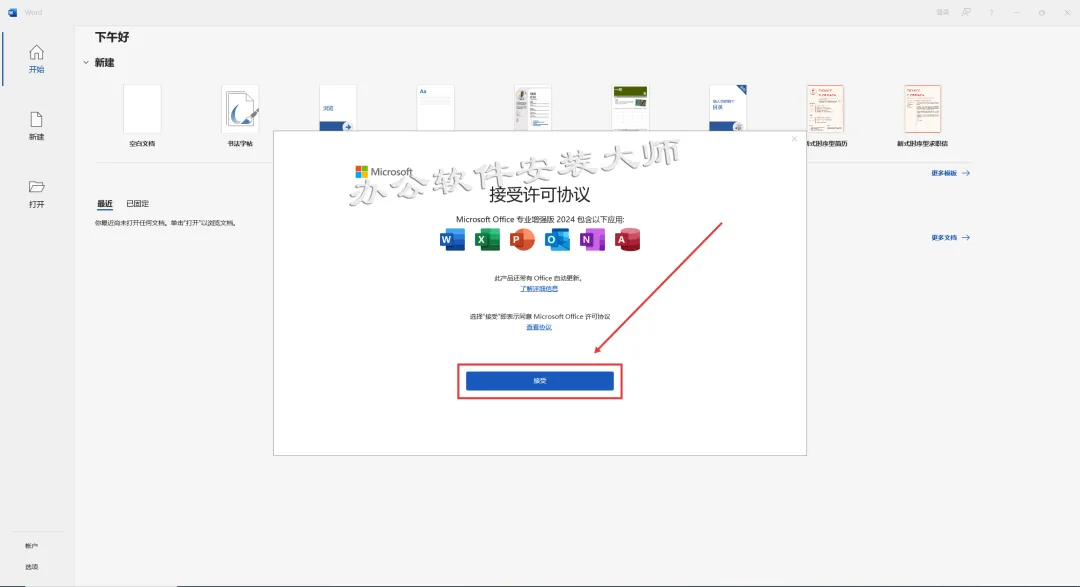Click the 登录 sign-in button
Screen dimensions: 1080x587
tap(942, 12)
